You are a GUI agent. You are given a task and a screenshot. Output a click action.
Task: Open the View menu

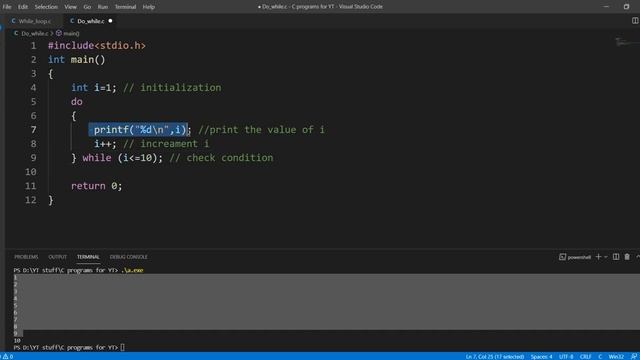70,7
